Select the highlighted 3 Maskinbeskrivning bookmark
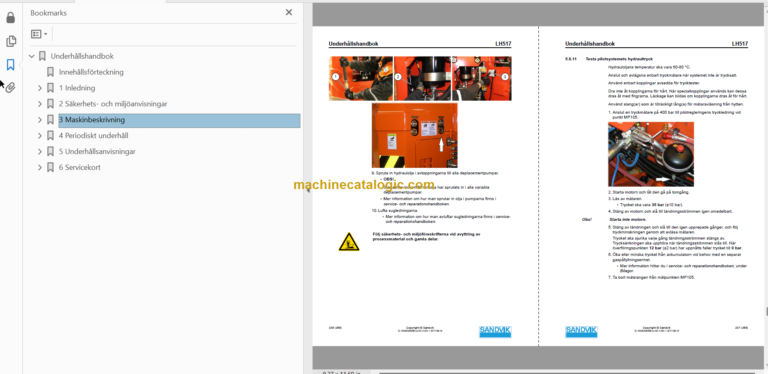 (179, 120)
